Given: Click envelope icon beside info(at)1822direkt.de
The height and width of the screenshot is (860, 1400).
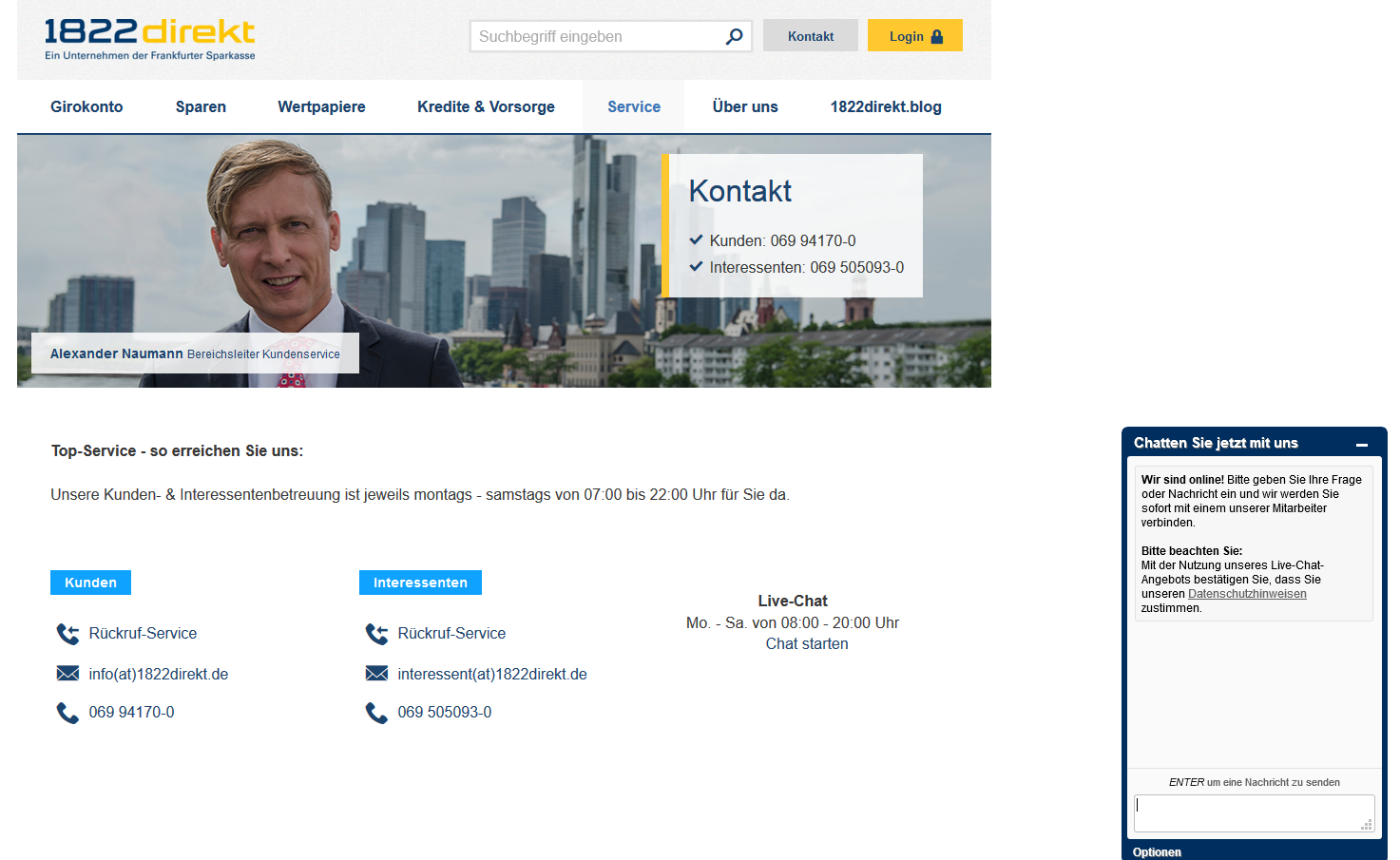Looking at the screenshot, I should [x=67, y=674].
